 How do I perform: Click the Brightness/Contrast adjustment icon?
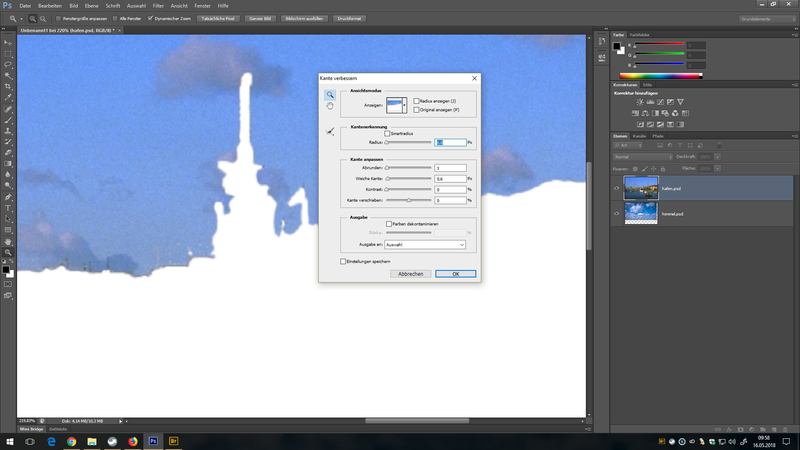638,101
